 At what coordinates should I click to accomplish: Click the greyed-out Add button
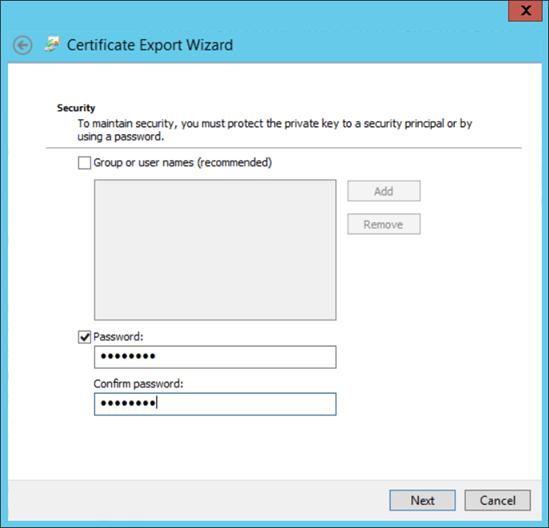(x=384, y=191)
